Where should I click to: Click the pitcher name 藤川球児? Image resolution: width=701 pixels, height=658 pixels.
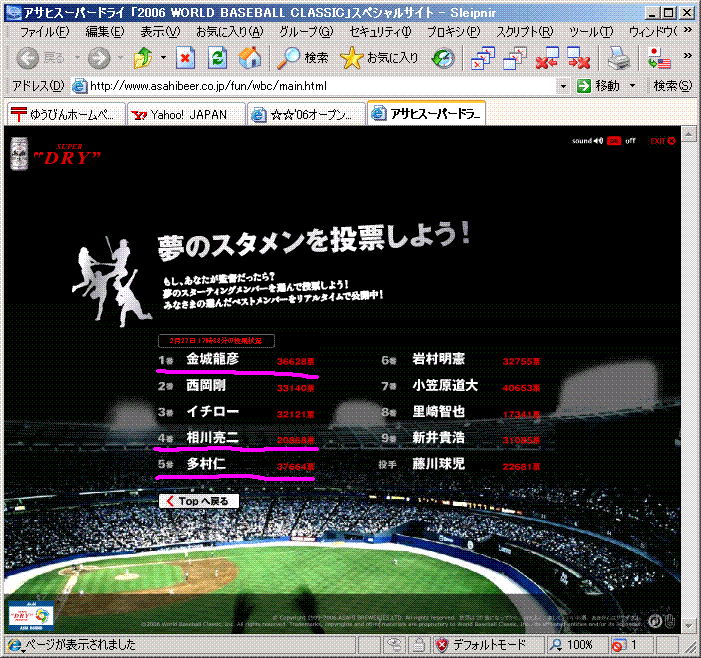click(438, 464)
